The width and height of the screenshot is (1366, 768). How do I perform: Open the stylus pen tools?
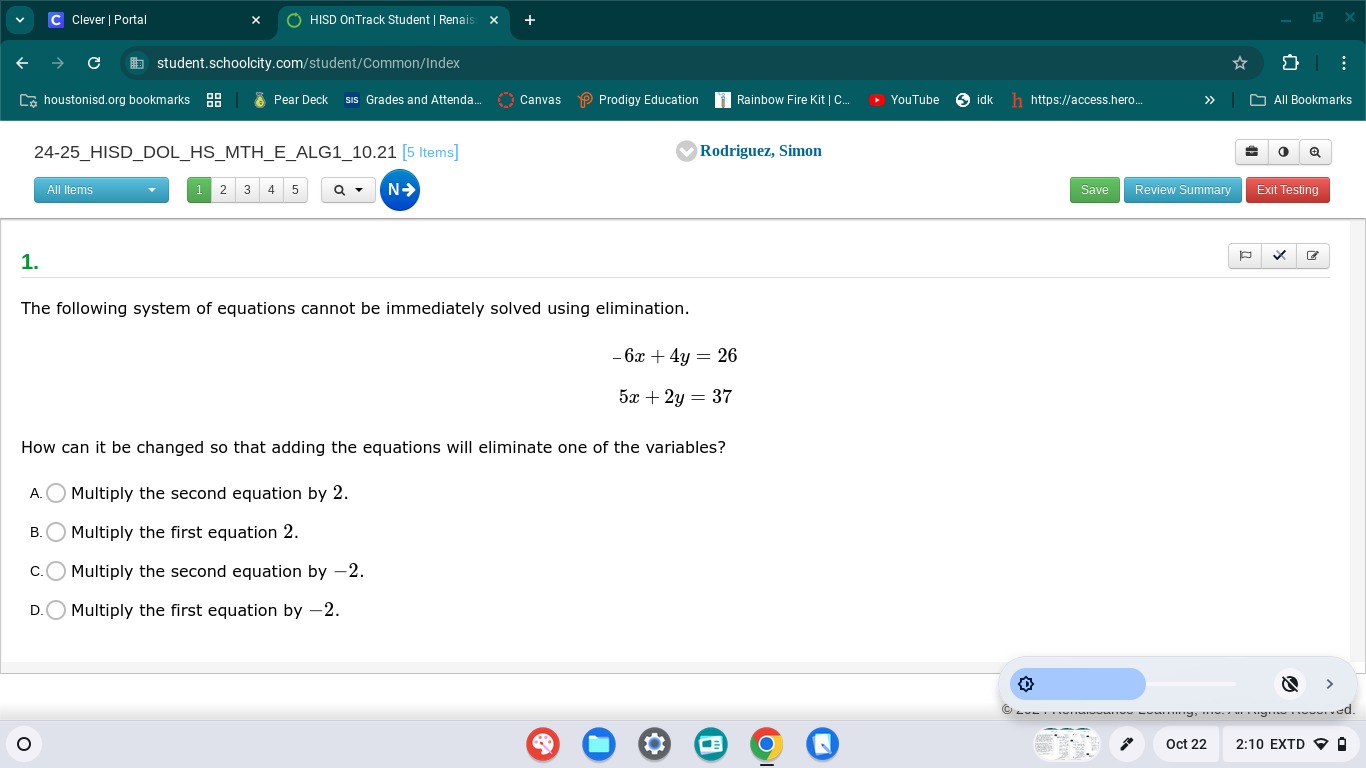point(1126,744)
